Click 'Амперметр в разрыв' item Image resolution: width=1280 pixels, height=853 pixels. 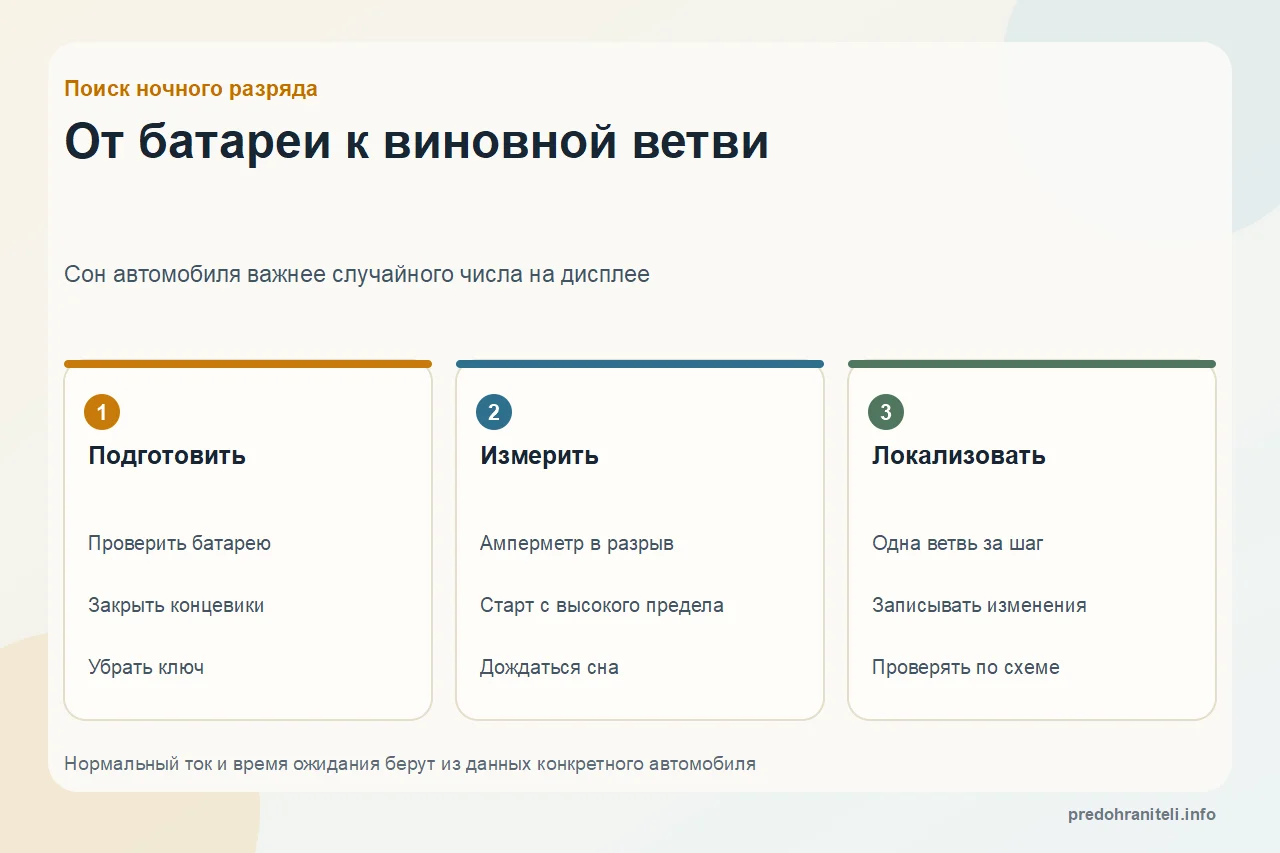pos(577,543)
